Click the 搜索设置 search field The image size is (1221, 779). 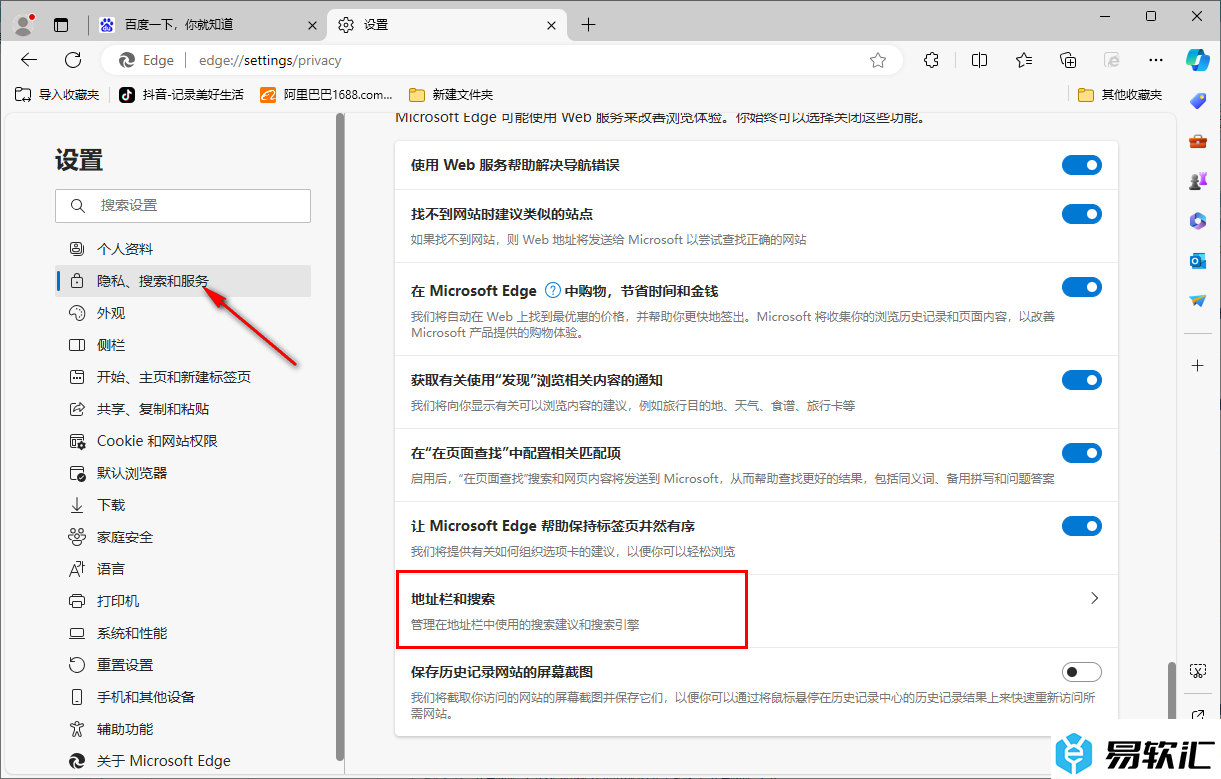183,205
